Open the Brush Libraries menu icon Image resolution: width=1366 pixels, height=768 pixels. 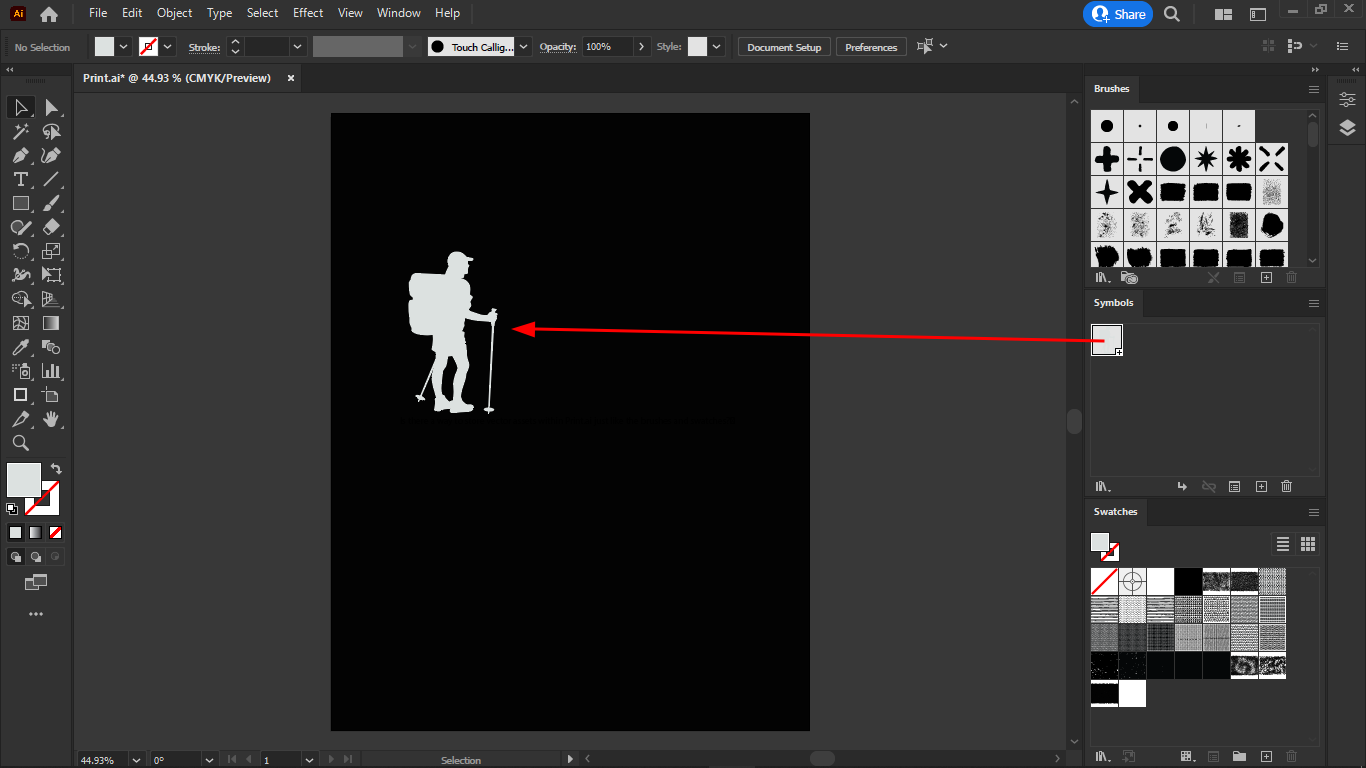(x=1104, y=277)
